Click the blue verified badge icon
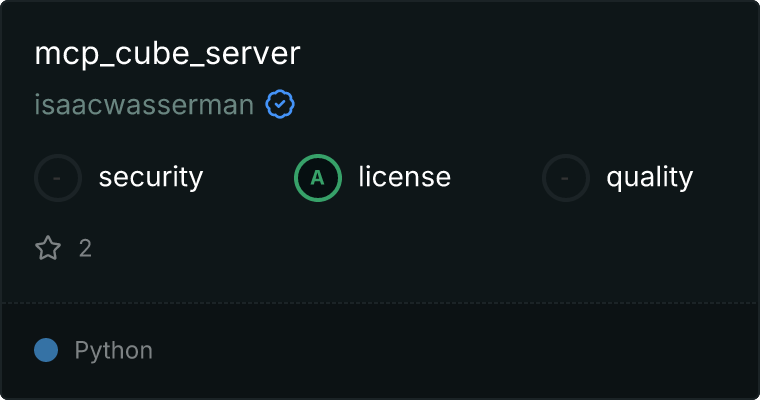The width and height of the screenshot is (760, 400). pos(280,104)
